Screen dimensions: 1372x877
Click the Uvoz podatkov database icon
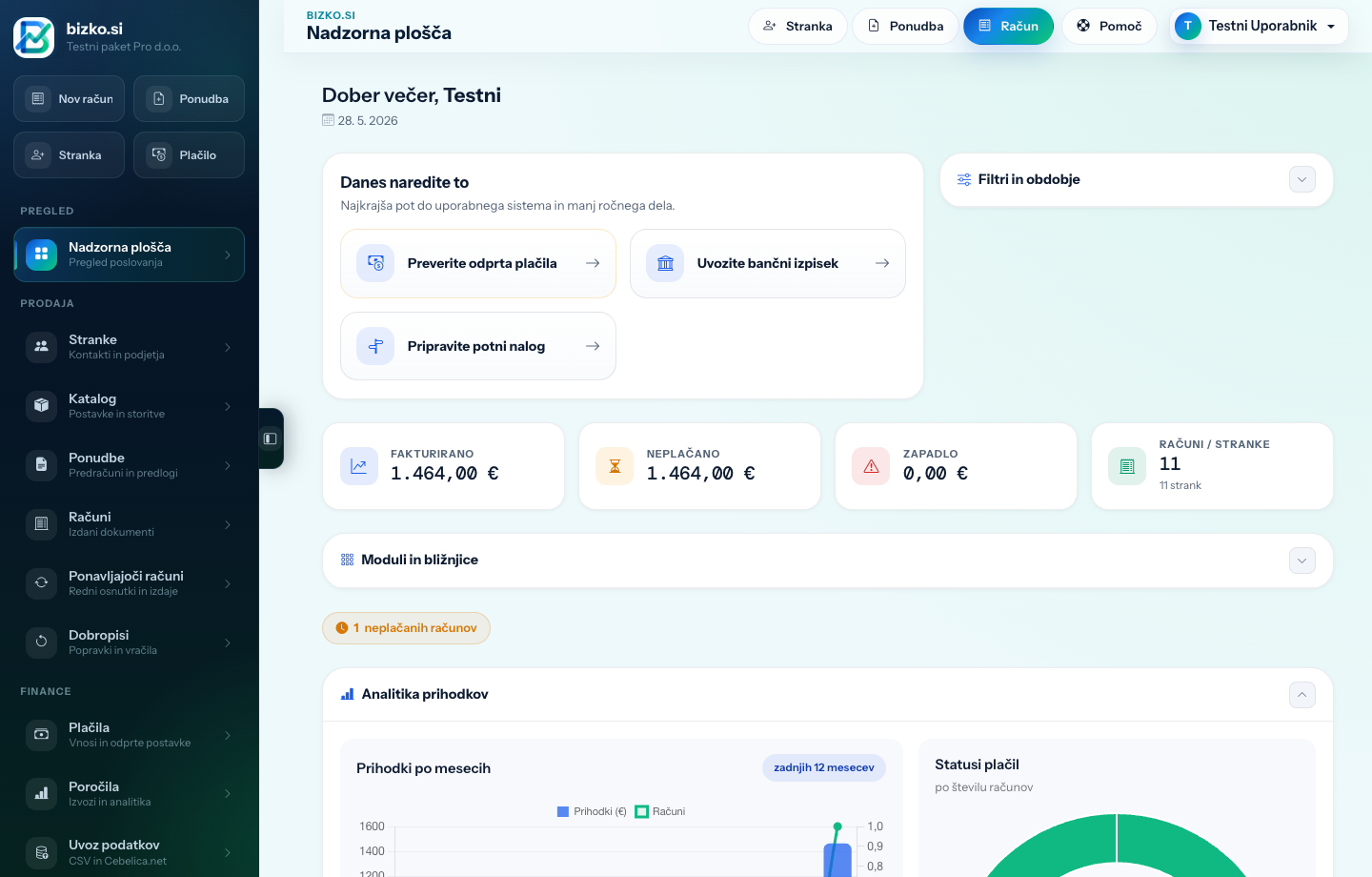point(41,852)
